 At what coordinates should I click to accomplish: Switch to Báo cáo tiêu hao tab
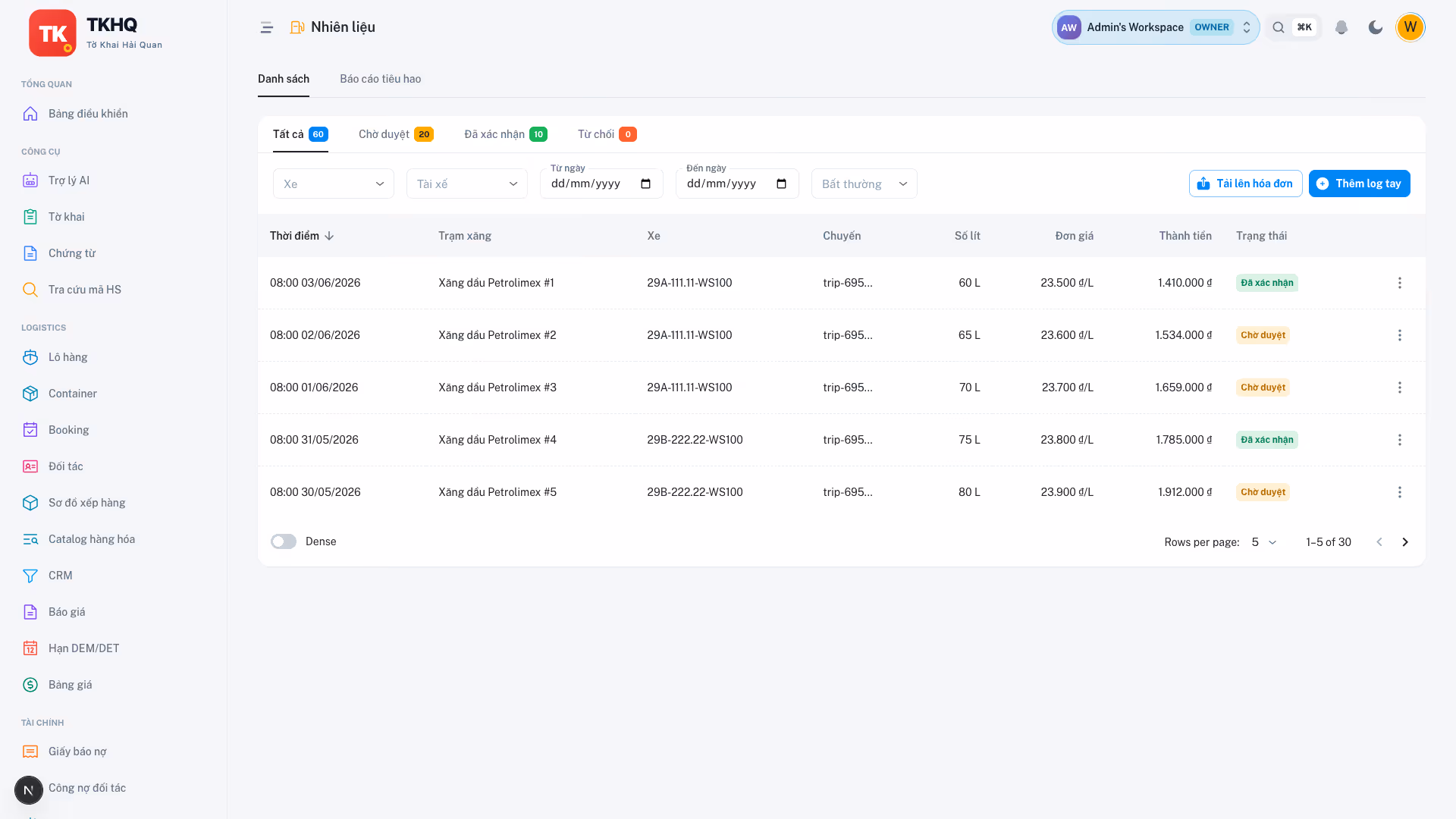pyautogui.click(x=380, y=79)
